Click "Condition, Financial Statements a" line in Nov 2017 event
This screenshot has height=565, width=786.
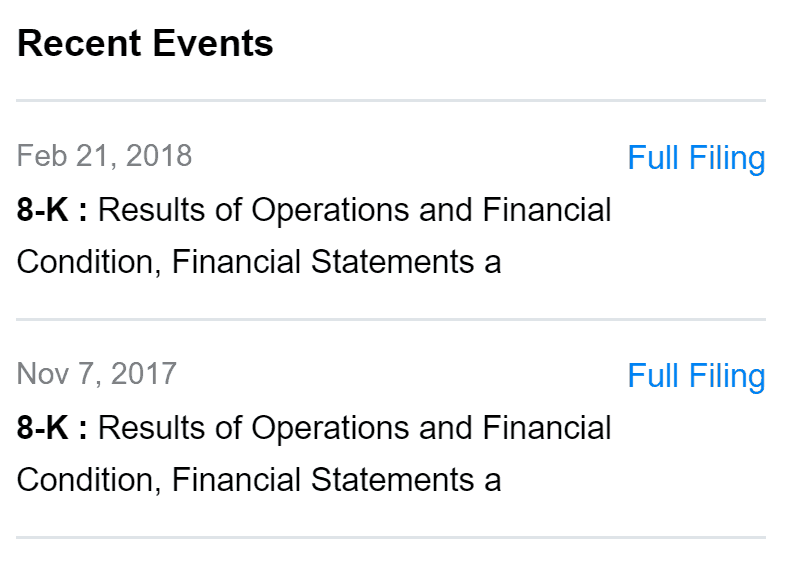click(x=259, y=480)
